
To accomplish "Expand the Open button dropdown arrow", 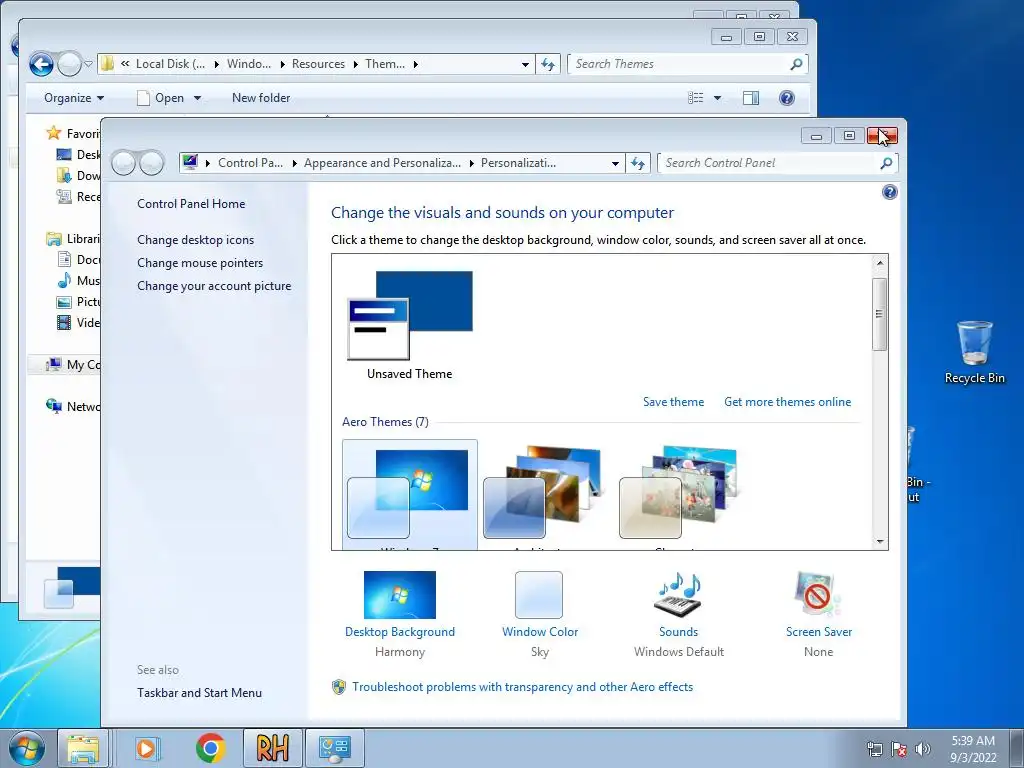I will (197, 98).
